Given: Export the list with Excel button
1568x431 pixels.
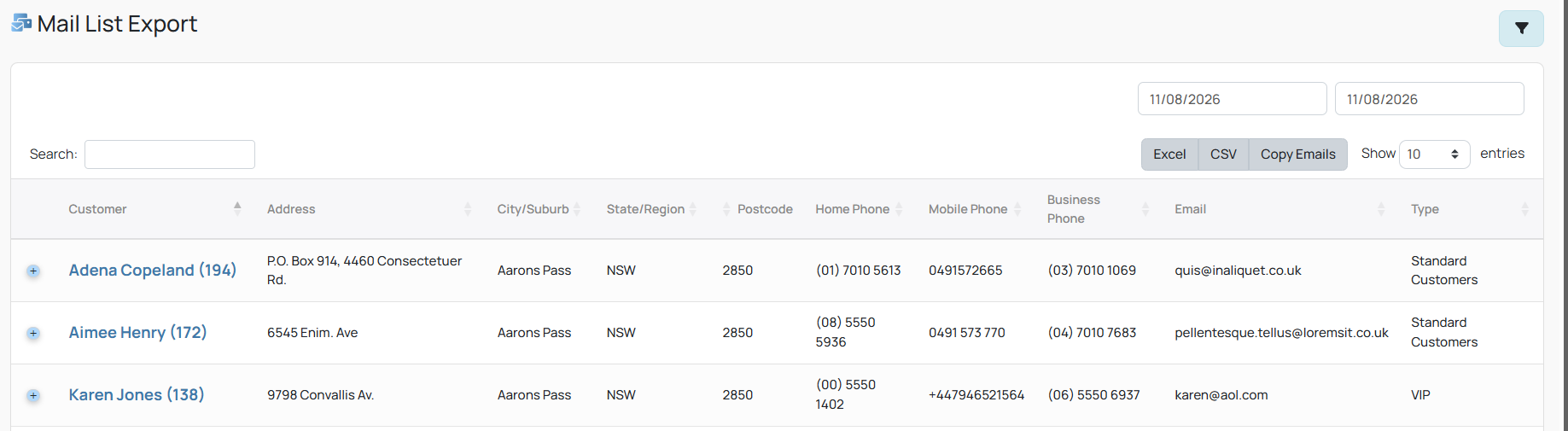Looking at the screenshot, I should (x=1169, y=154).
